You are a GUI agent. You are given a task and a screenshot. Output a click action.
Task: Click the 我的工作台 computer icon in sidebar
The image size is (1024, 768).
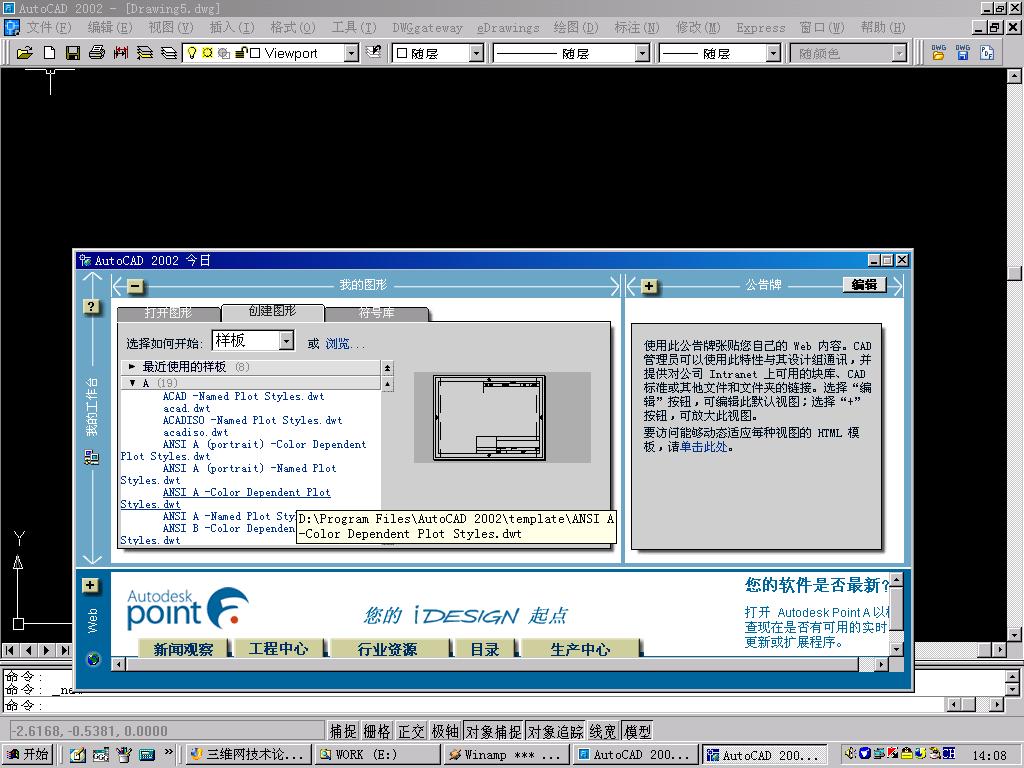(x=92, y=457)
